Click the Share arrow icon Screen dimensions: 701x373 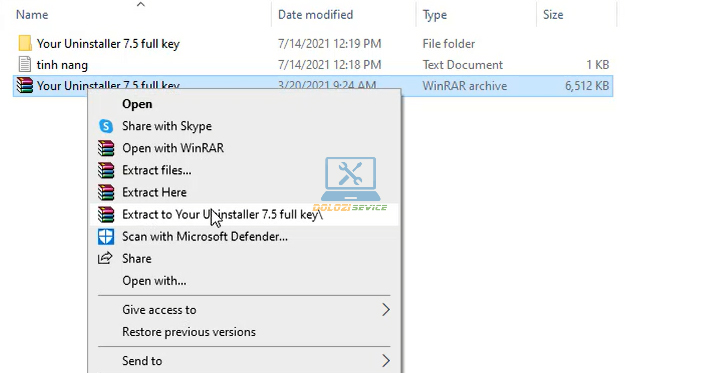pyautogui.click(x=106, y=258)
